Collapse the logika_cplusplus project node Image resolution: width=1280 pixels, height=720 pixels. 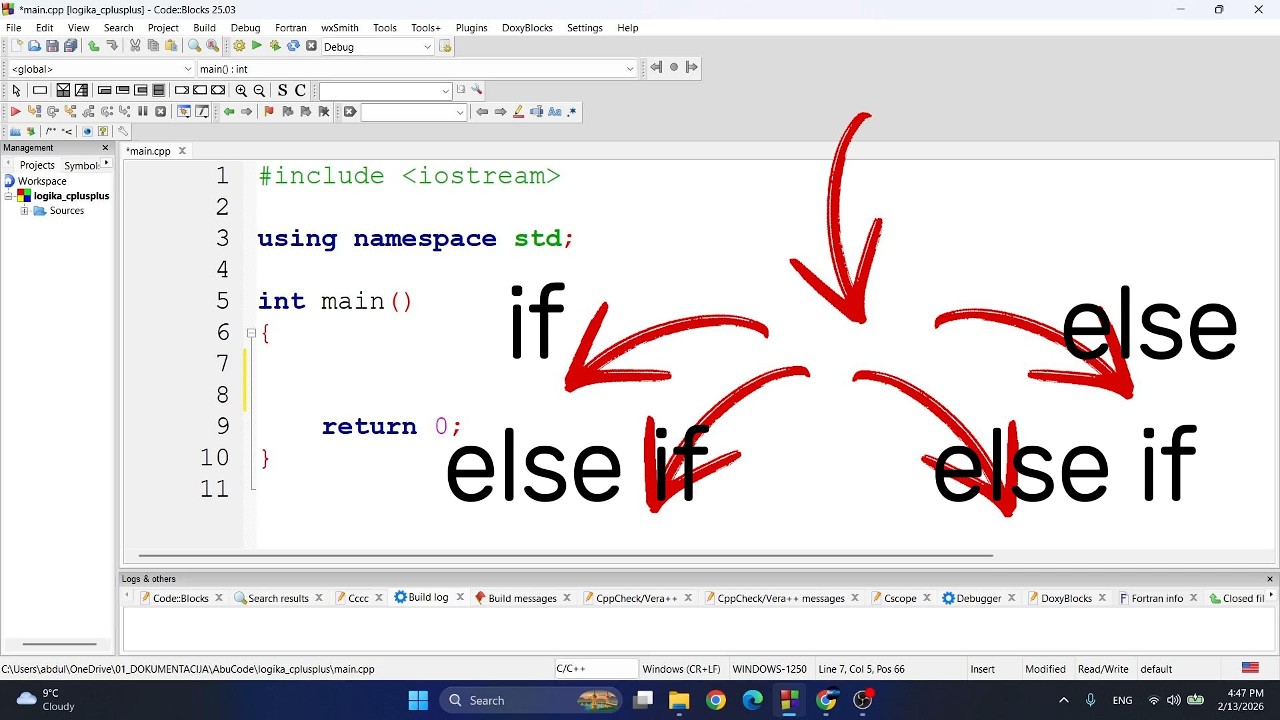(x=8, y=196)
